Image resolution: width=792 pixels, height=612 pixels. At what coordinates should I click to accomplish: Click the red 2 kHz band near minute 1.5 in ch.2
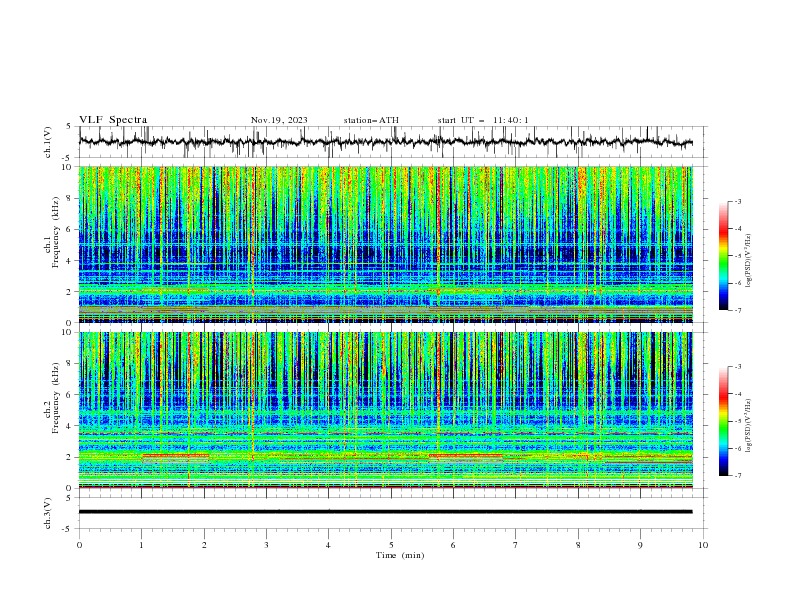click(x=175, y=455)
